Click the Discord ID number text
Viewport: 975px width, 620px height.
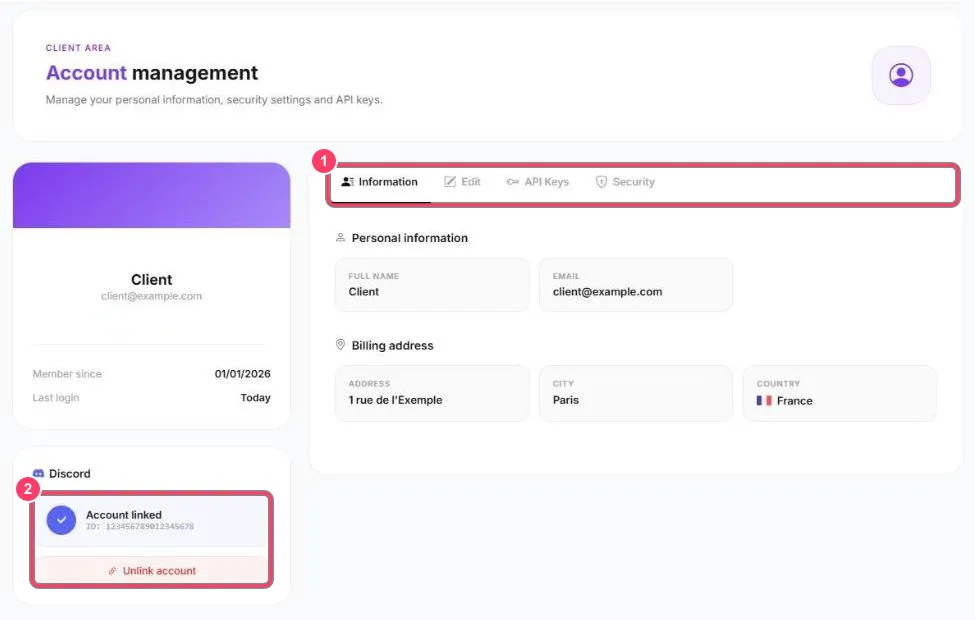pos(140,527)
